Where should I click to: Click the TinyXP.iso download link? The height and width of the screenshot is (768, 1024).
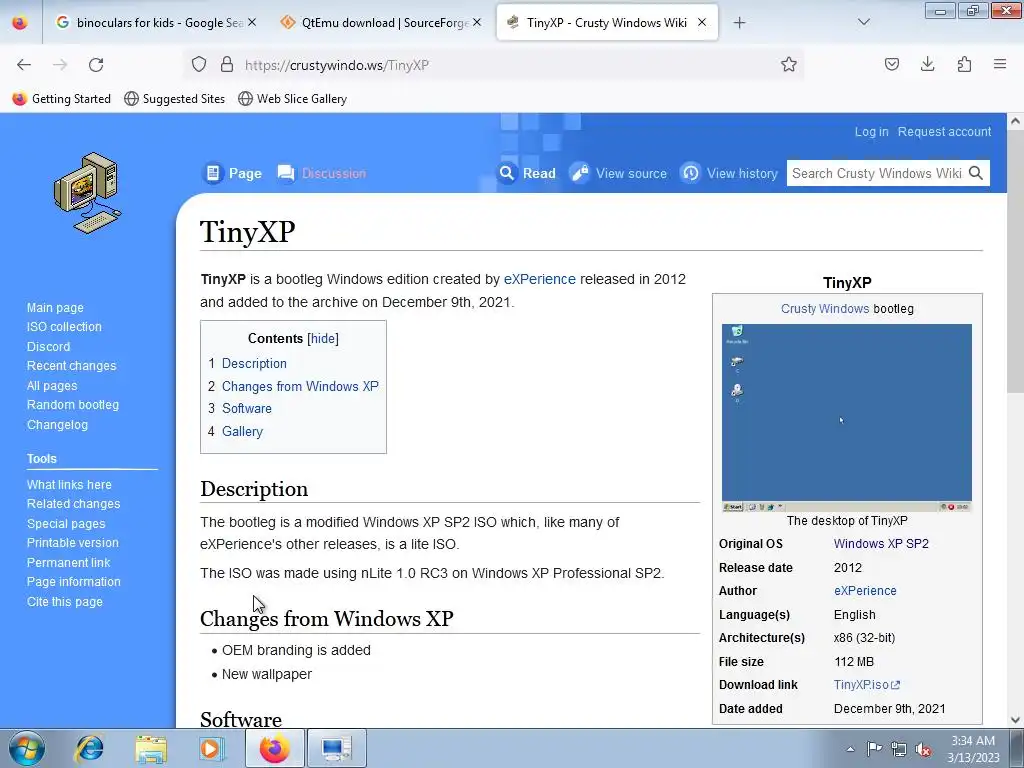[867, 685]
